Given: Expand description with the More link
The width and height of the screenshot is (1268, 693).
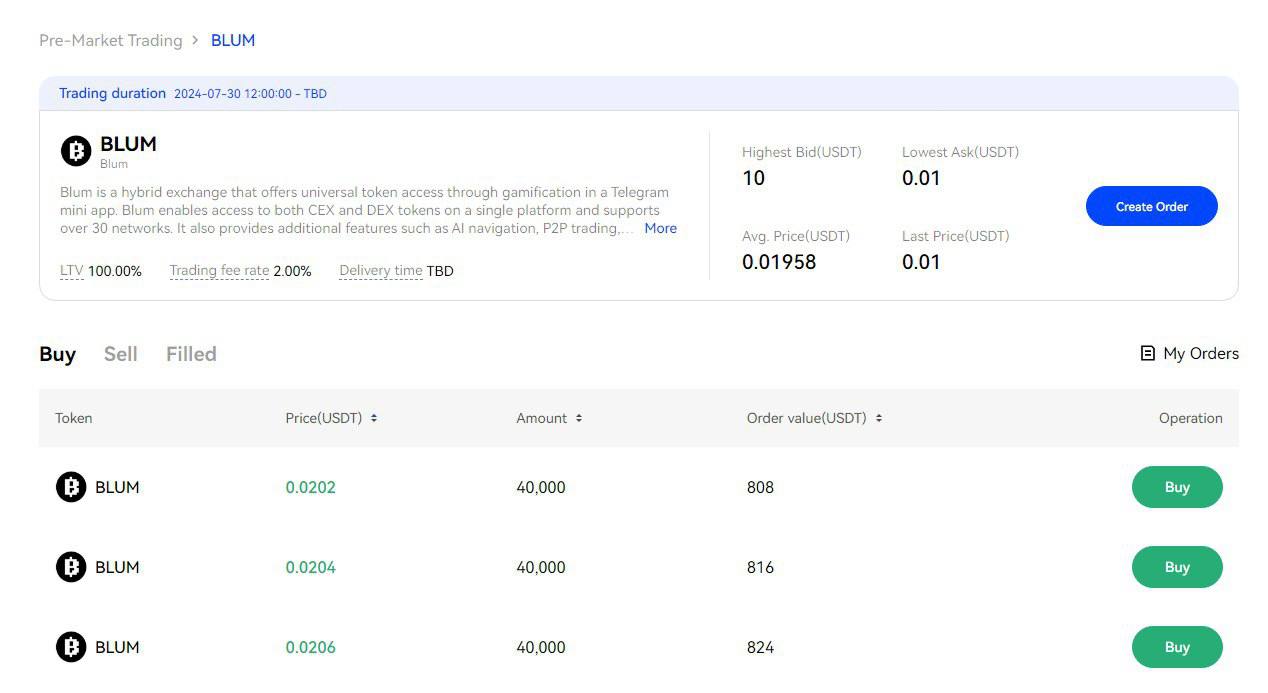Looking at the screenshot, I should (660, 228).
